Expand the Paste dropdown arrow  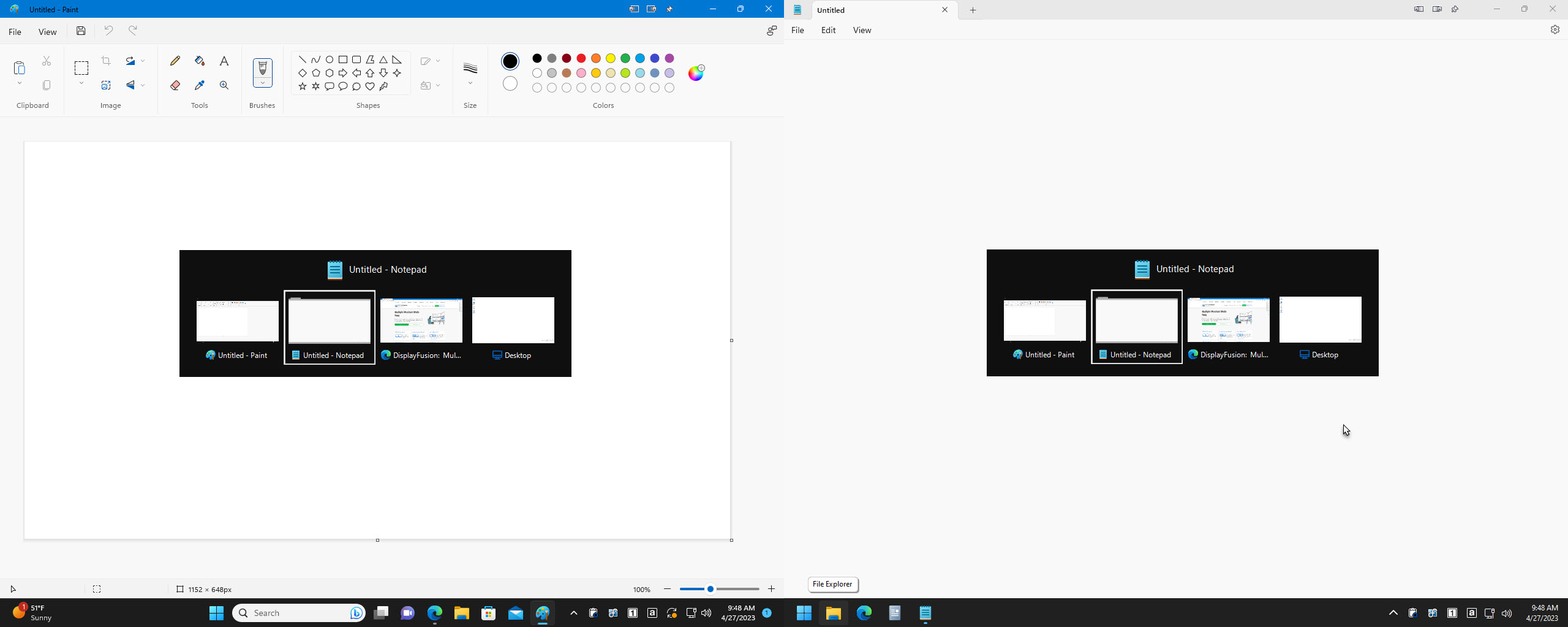20,83
